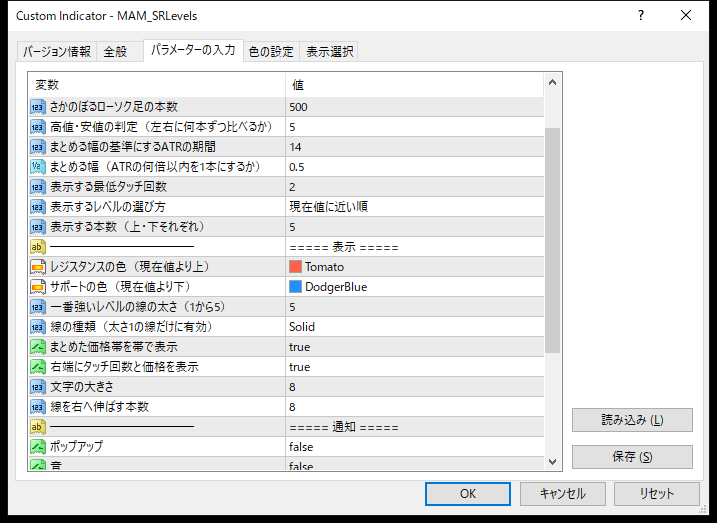Click the scrollbar down arrow
Image resolution: width=717 pixels, height=523 pixels.
coord(552,462)
